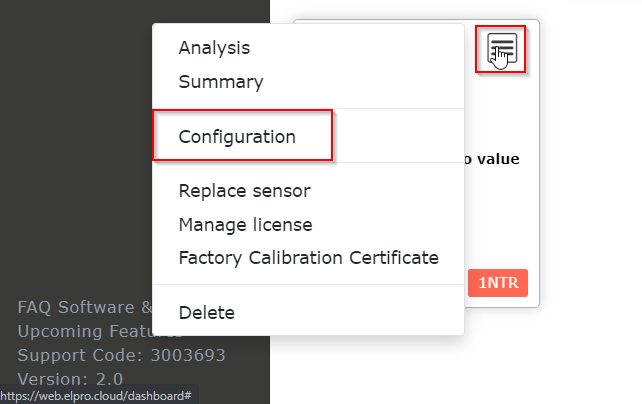The image size is (642, 404).
Task: Open the Manage license menu item
Action: [x=245, y=224]
